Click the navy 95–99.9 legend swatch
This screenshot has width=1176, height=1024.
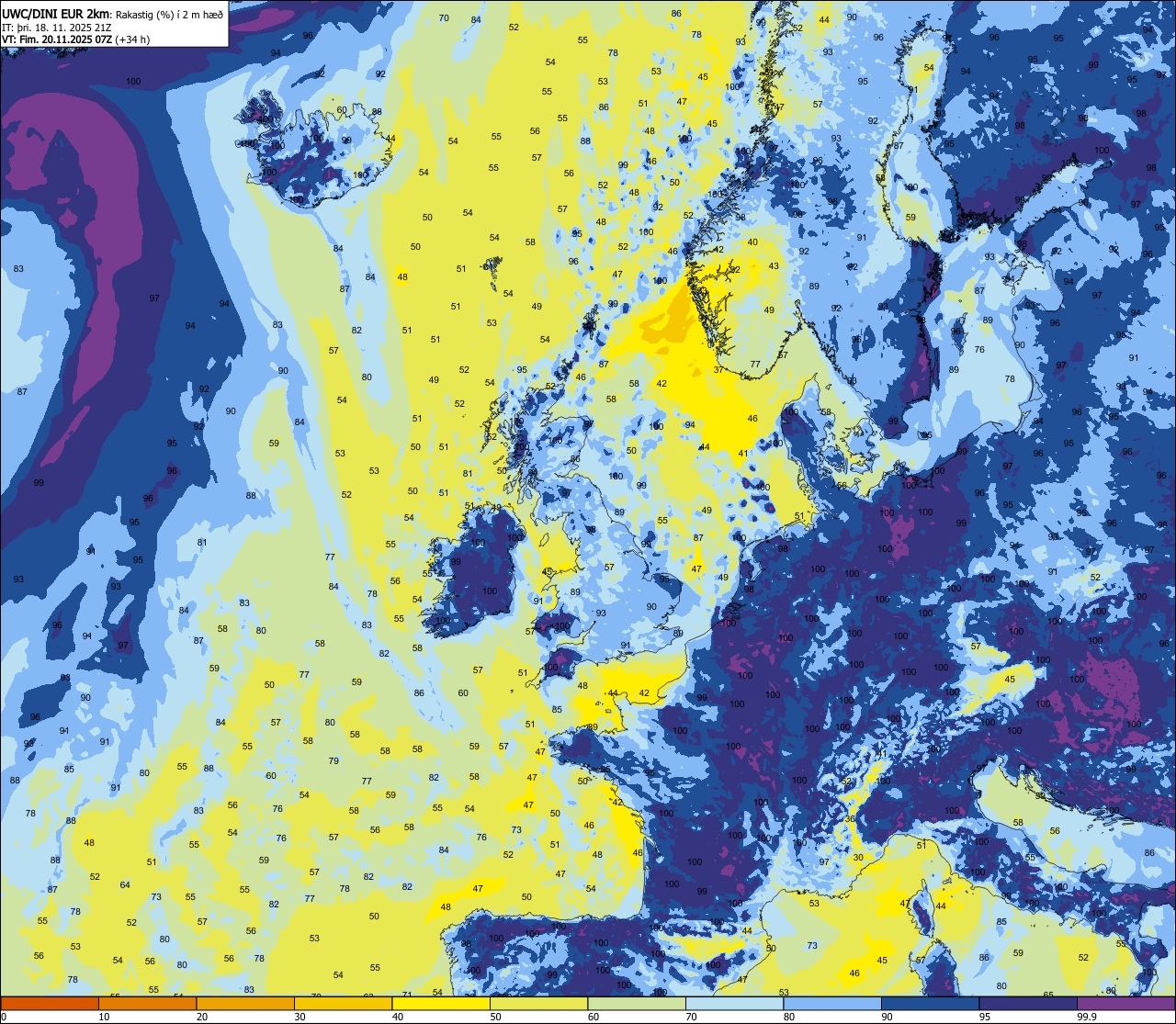tap(1028, 1004)
